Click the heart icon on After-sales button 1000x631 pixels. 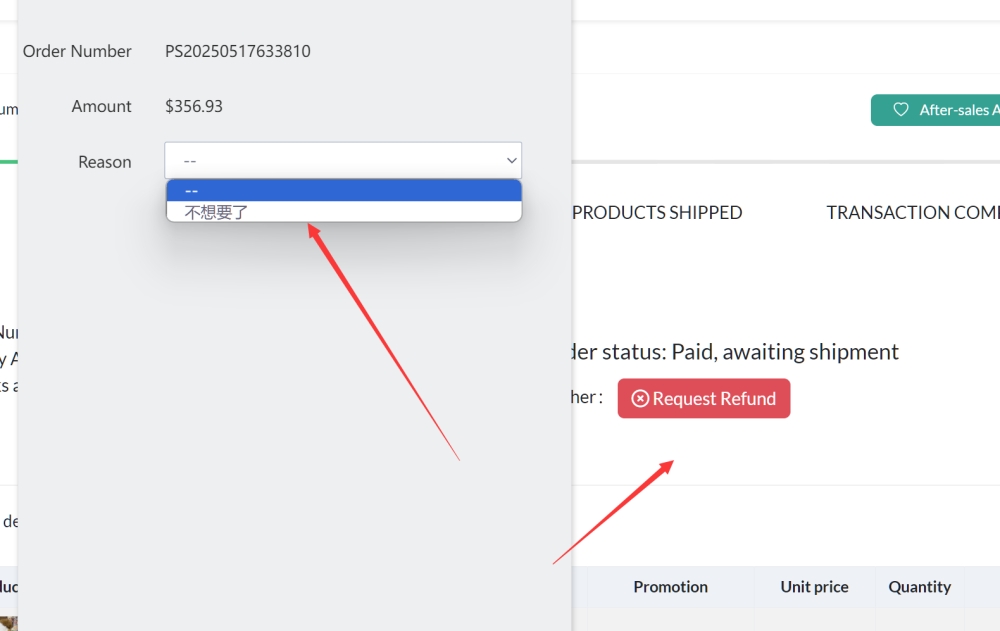tap(901, 110)
